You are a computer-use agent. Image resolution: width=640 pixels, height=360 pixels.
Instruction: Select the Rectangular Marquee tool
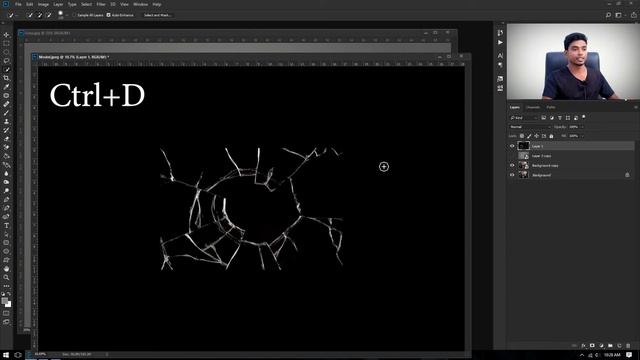[x=6, y=43]
